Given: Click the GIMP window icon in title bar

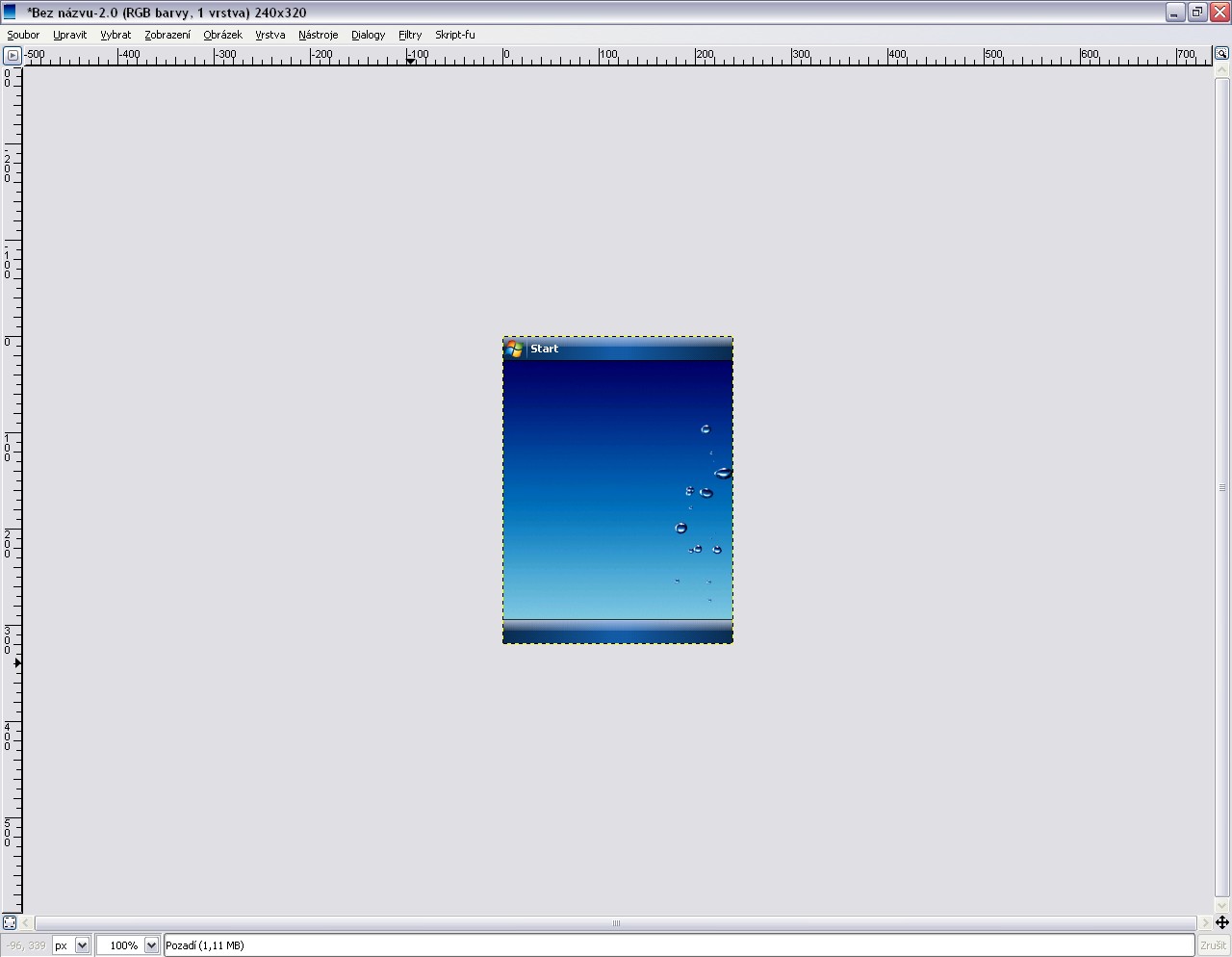Looking at the screenshot, I should tap(11, 13).
